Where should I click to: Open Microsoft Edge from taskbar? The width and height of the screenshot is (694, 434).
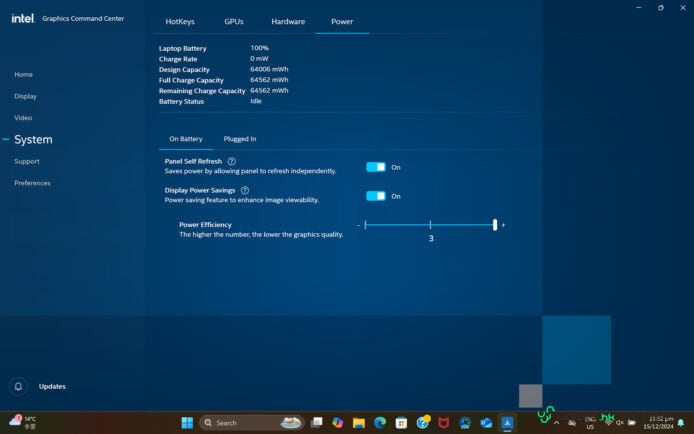(380, 423)
